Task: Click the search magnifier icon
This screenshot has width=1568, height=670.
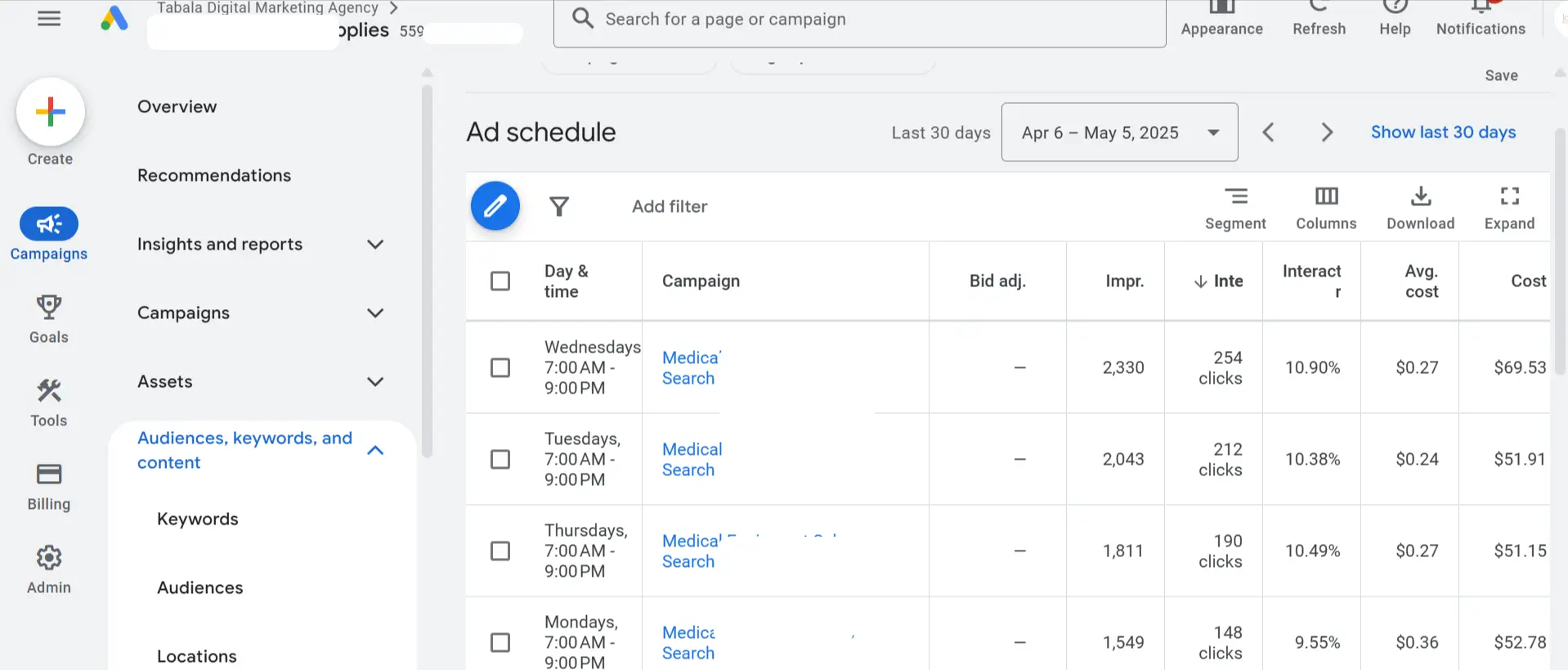Action: coord(583,19)
